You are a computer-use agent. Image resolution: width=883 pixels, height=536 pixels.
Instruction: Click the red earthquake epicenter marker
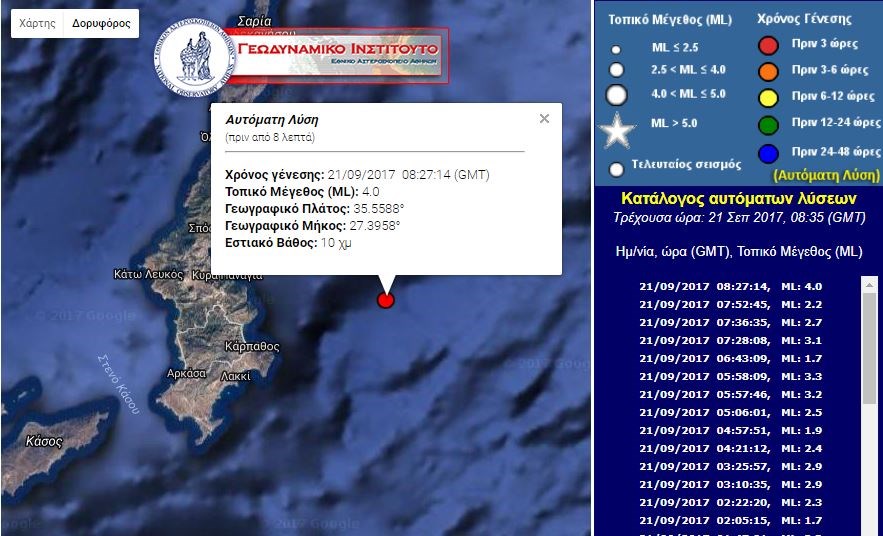386,300
